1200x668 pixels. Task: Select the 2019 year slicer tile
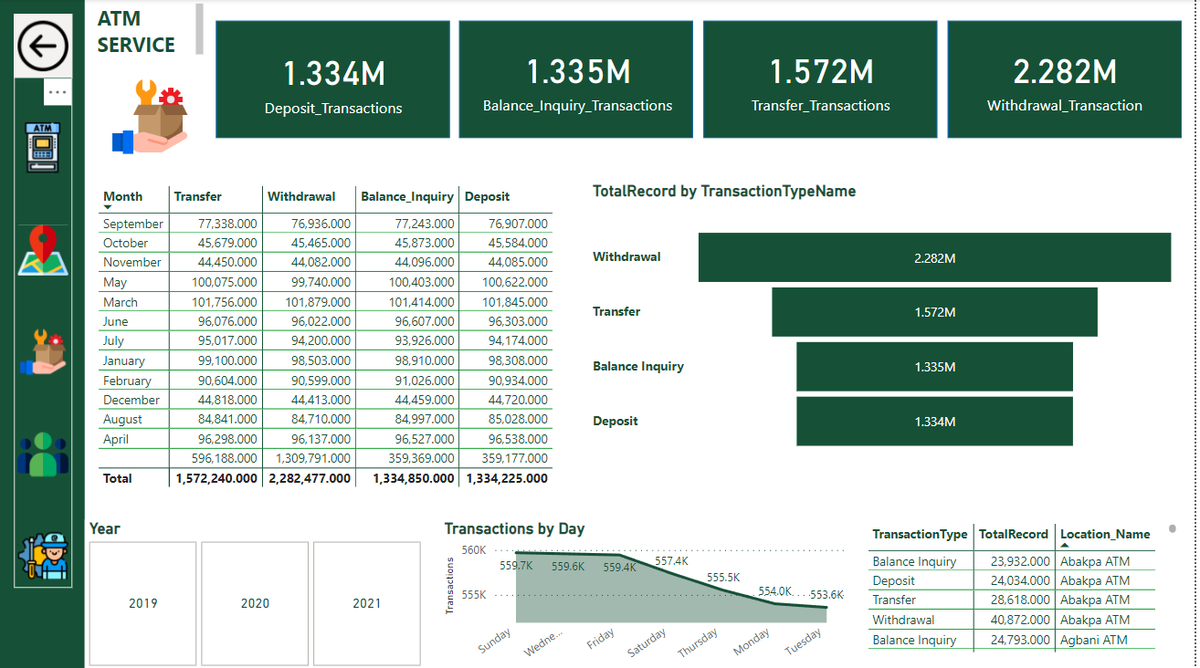143,603
